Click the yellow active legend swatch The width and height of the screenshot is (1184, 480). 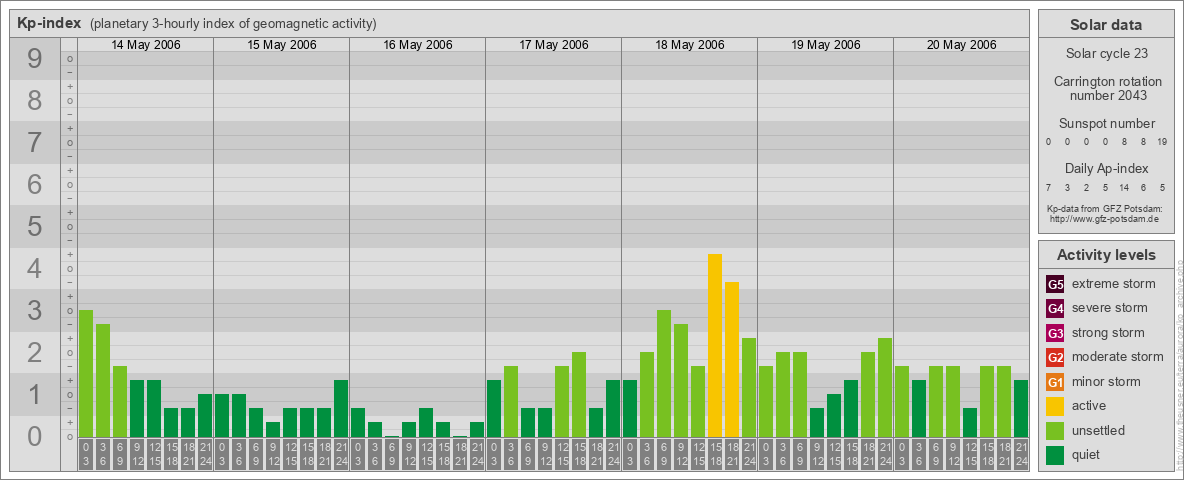[1056, 406]
